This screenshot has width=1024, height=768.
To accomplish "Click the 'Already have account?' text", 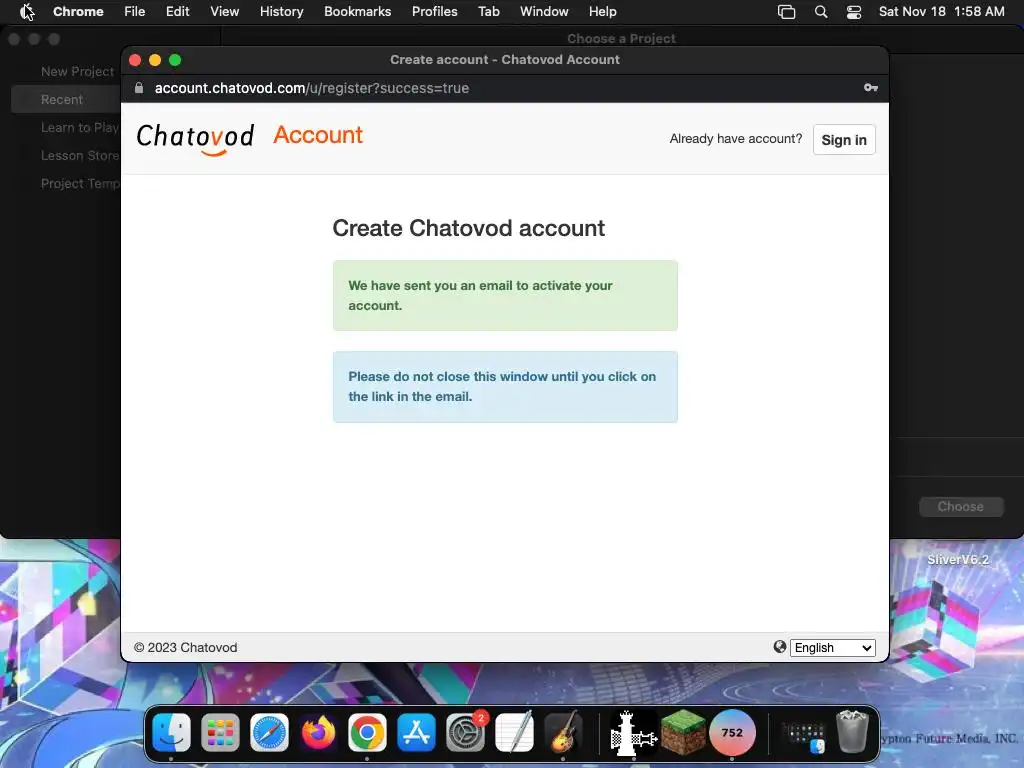I will coord(735,138).
